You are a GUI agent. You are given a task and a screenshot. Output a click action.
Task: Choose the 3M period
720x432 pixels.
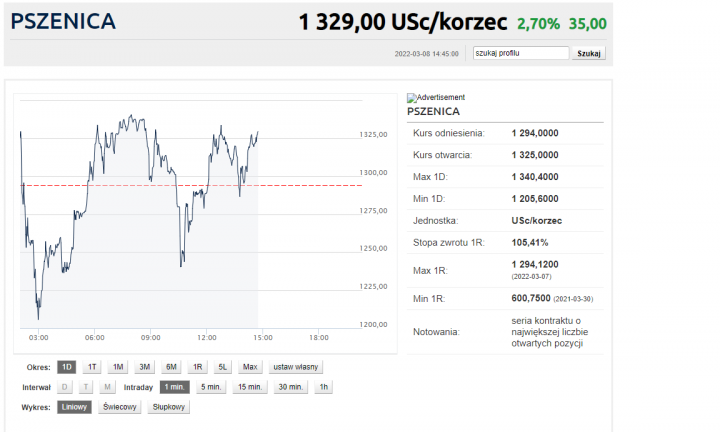145,367
